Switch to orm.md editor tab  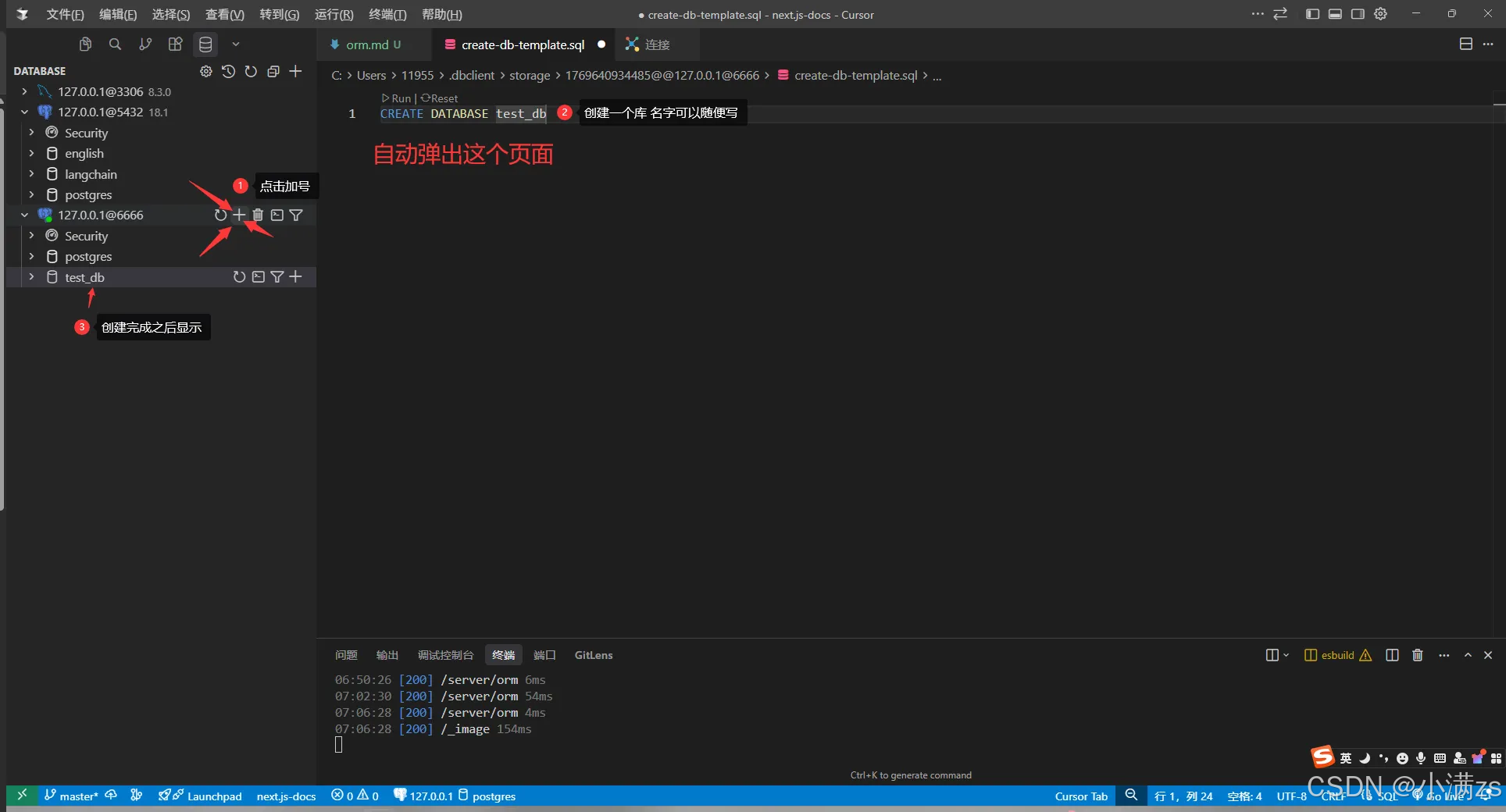point(373,45)
